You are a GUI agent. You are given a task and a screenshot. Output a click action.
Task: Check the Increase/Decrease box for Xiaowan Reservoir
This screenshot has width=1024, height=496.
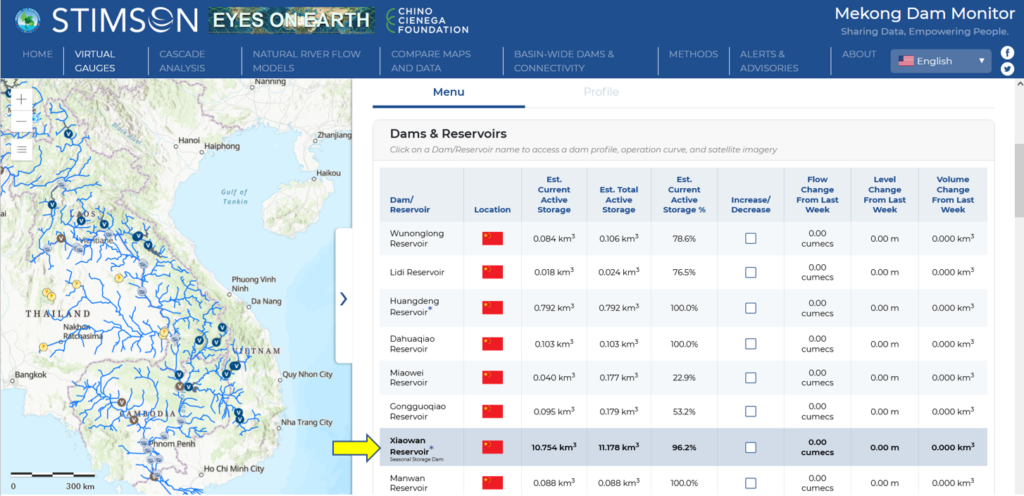coord(750,446)
